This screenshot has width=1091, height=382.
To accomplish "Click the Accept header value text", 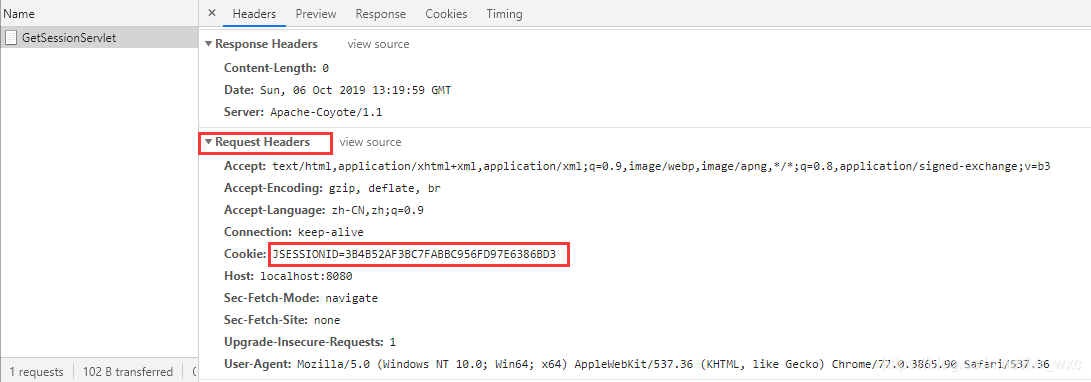I will pyautogui.click(x=660, y=167).
